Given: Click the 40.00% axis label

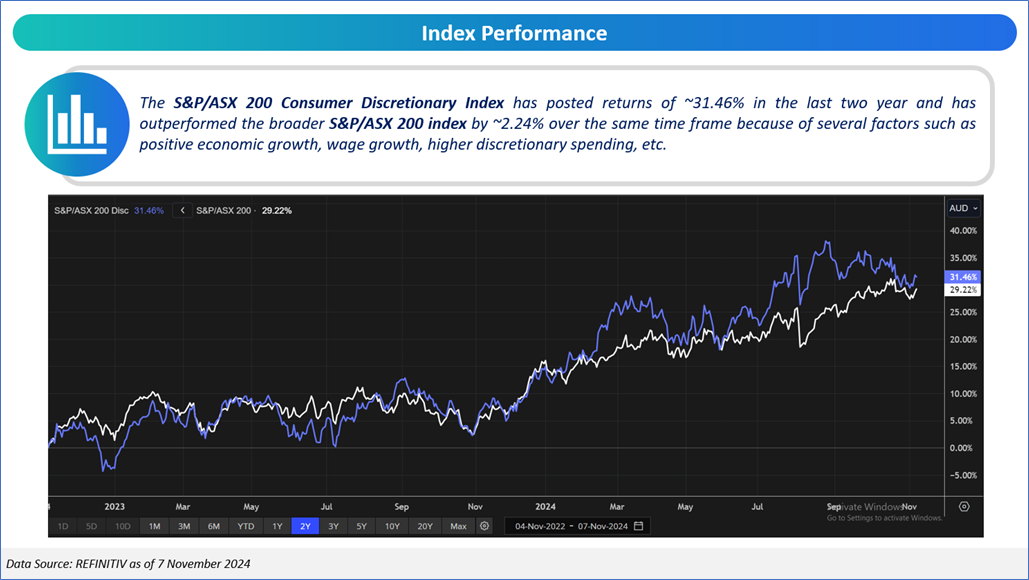Looking at the screenshot, I should [963, 231].
